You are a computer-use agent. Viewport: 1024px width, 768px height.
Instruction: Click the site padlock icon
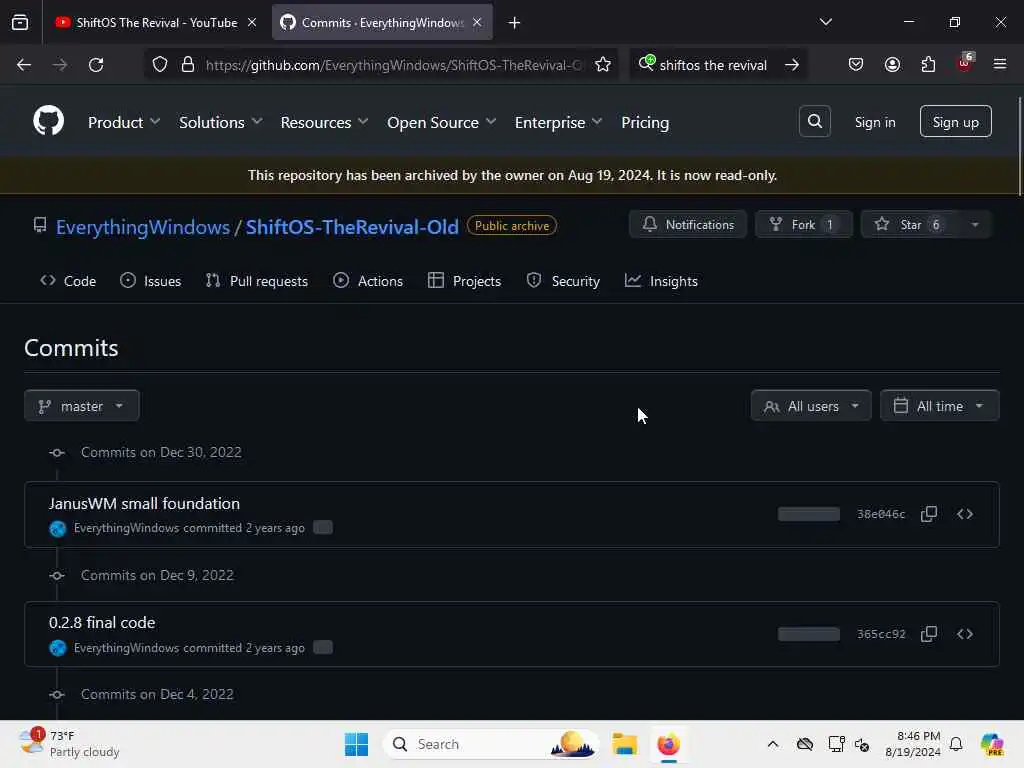tap(188, 65)
